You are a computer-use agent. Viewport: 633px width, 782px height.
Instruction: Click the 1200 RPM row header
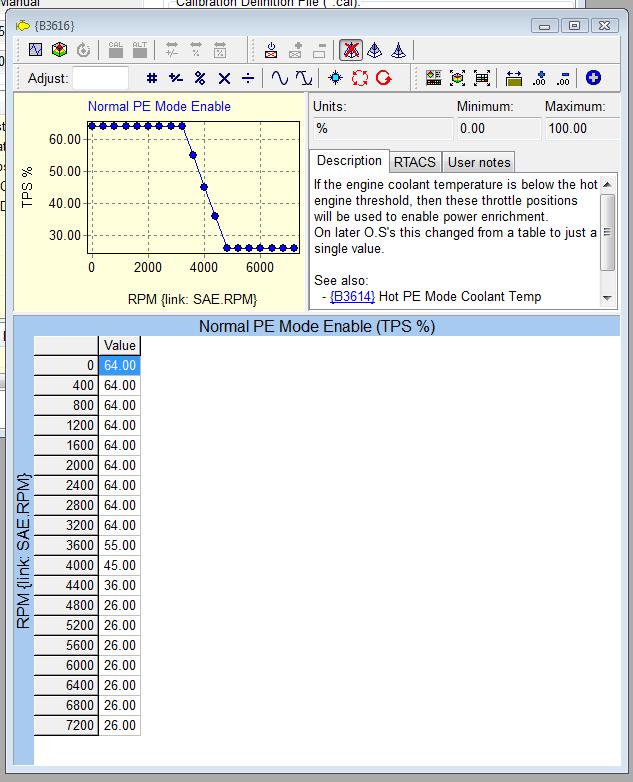coord(66,425)
